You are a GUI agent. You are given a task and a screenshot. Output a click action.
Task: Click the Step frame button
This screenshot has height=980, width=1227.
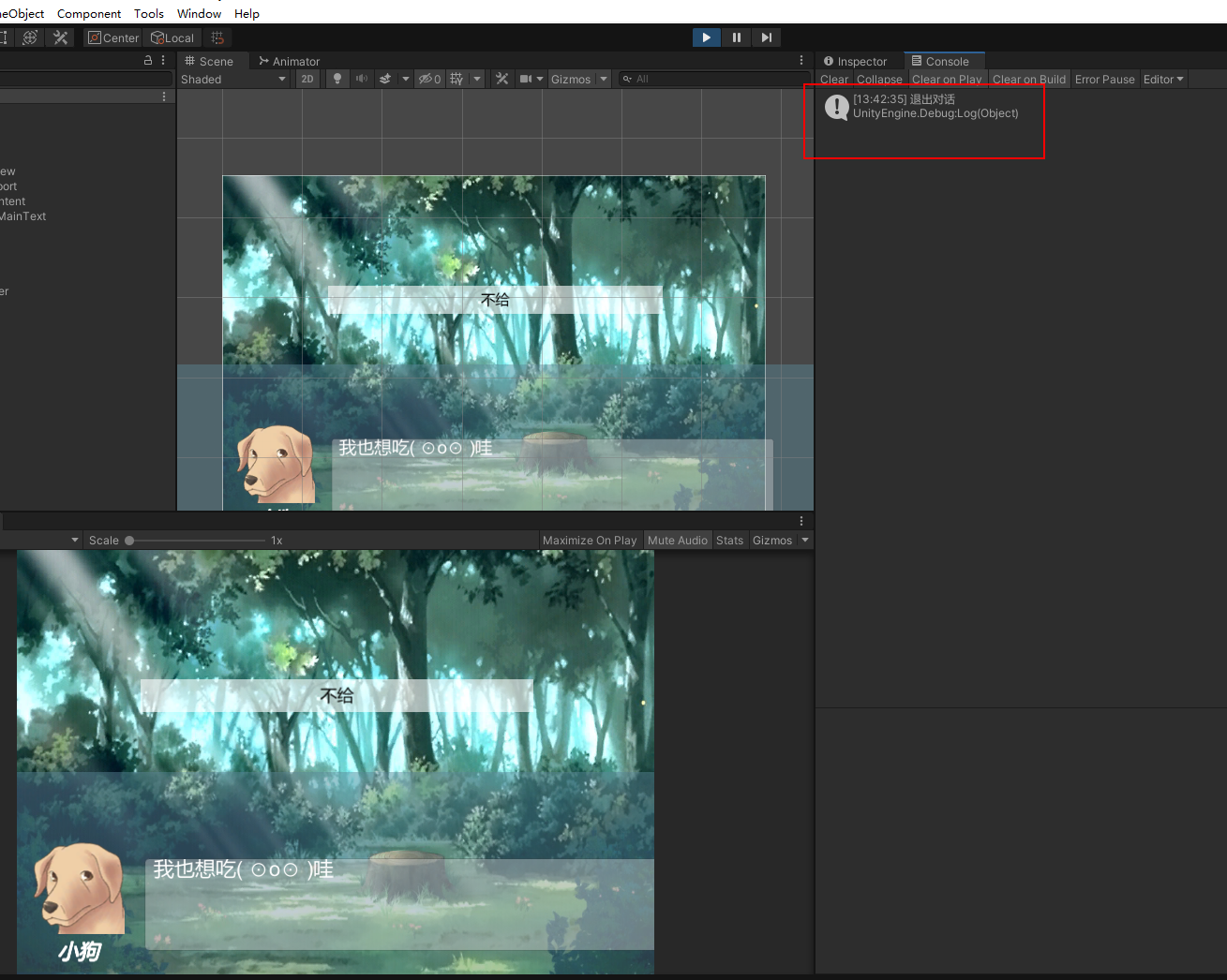click(767, 37)
